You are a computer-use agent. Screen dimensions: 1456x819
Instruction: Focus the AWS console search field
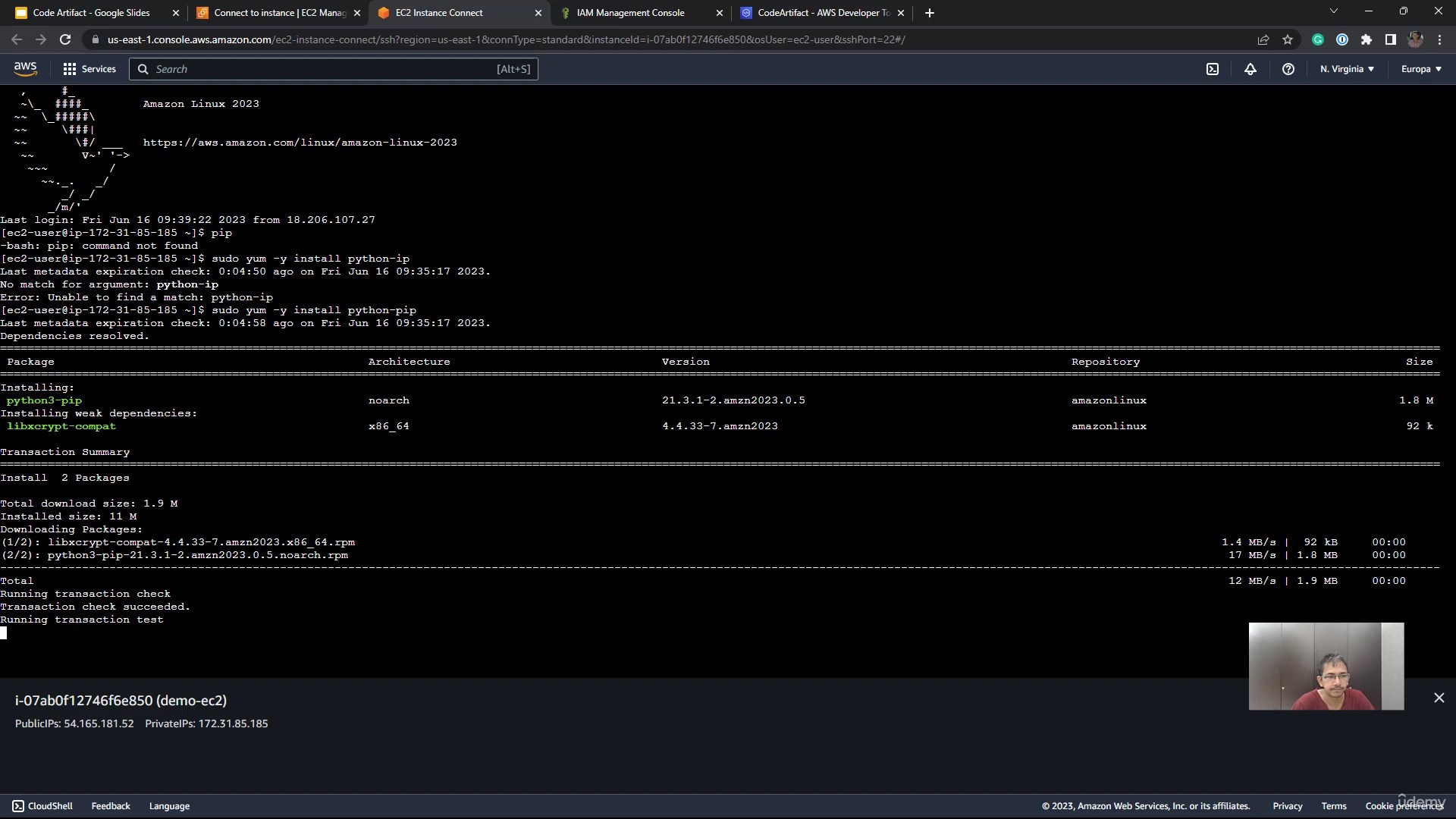334,69
